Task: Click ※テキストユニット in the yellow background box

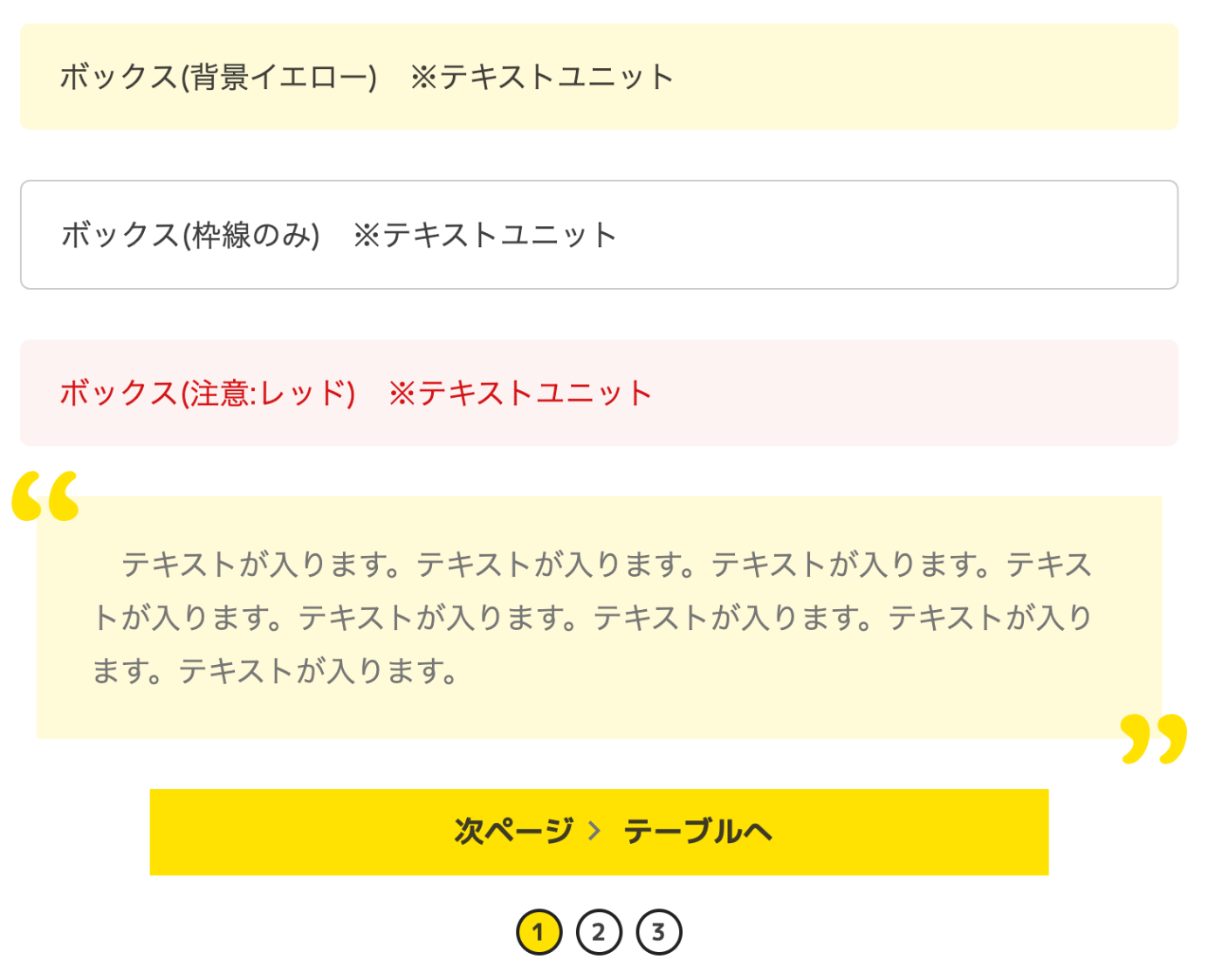Action: [542, 77]
